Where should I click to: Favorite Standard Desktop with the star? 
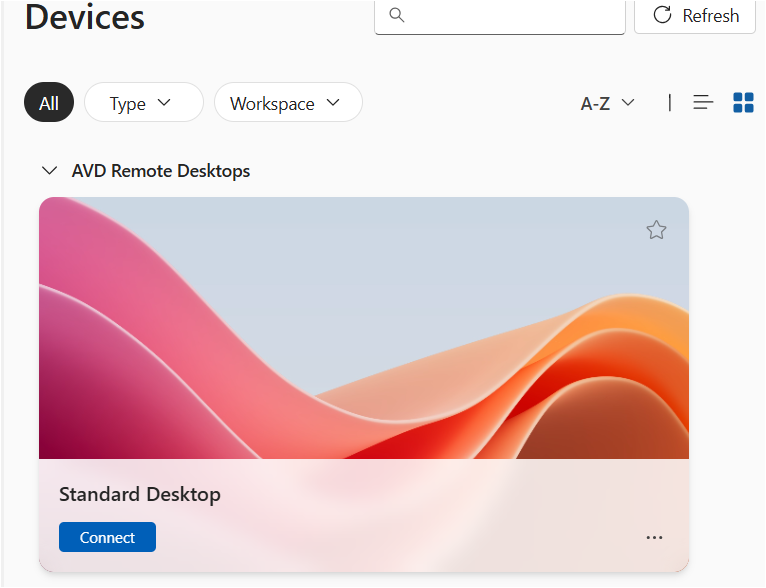[656, 230]
